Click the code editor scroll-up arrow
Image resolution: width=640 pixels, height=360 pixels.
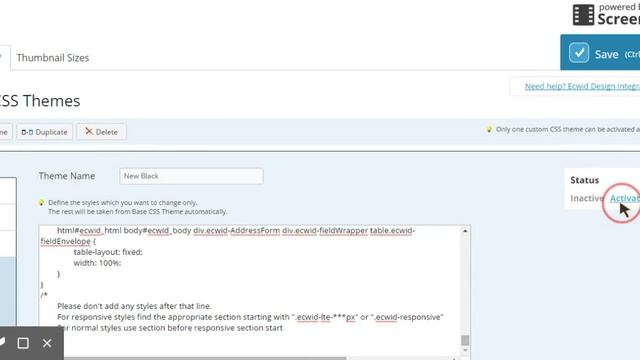point(465,231)
